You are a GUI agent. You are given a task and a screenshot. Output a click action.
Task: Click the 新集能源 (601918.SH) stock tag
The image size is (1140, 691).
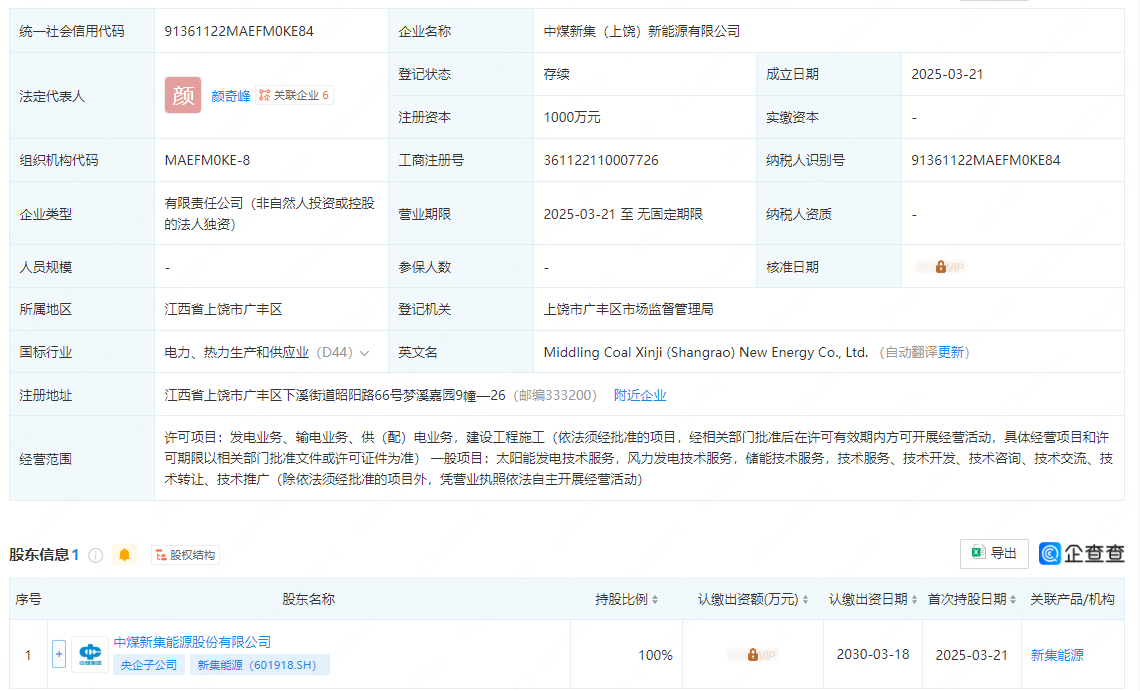(260, 665)
